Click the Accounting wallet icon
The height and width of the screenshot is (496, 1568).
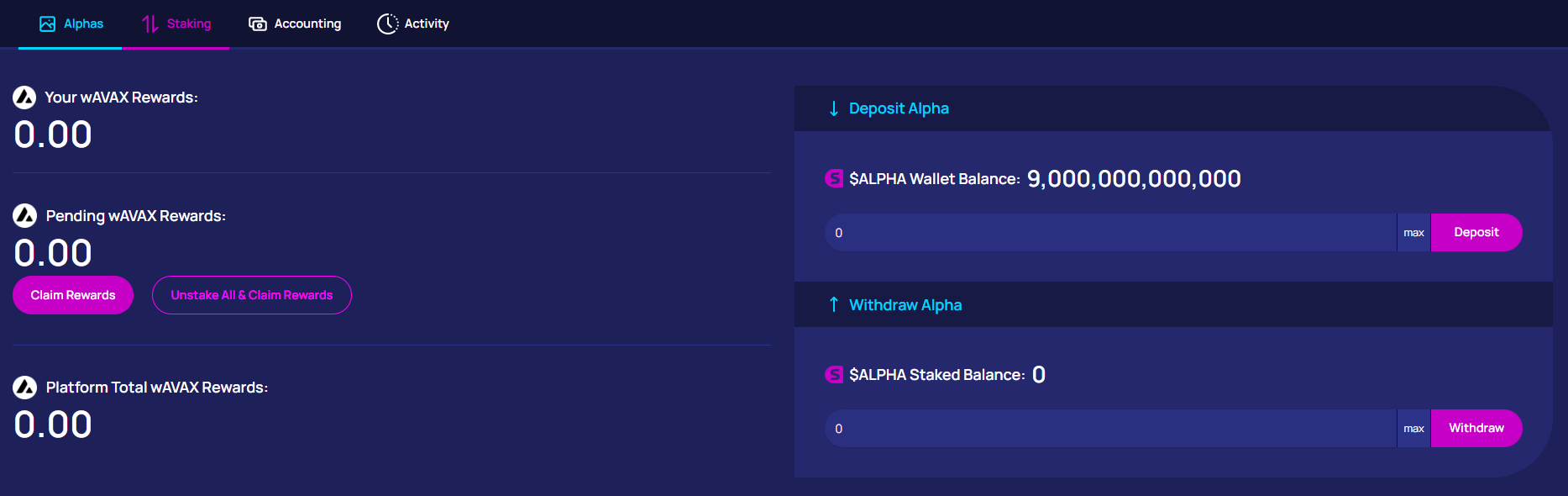tap(258, 24)
